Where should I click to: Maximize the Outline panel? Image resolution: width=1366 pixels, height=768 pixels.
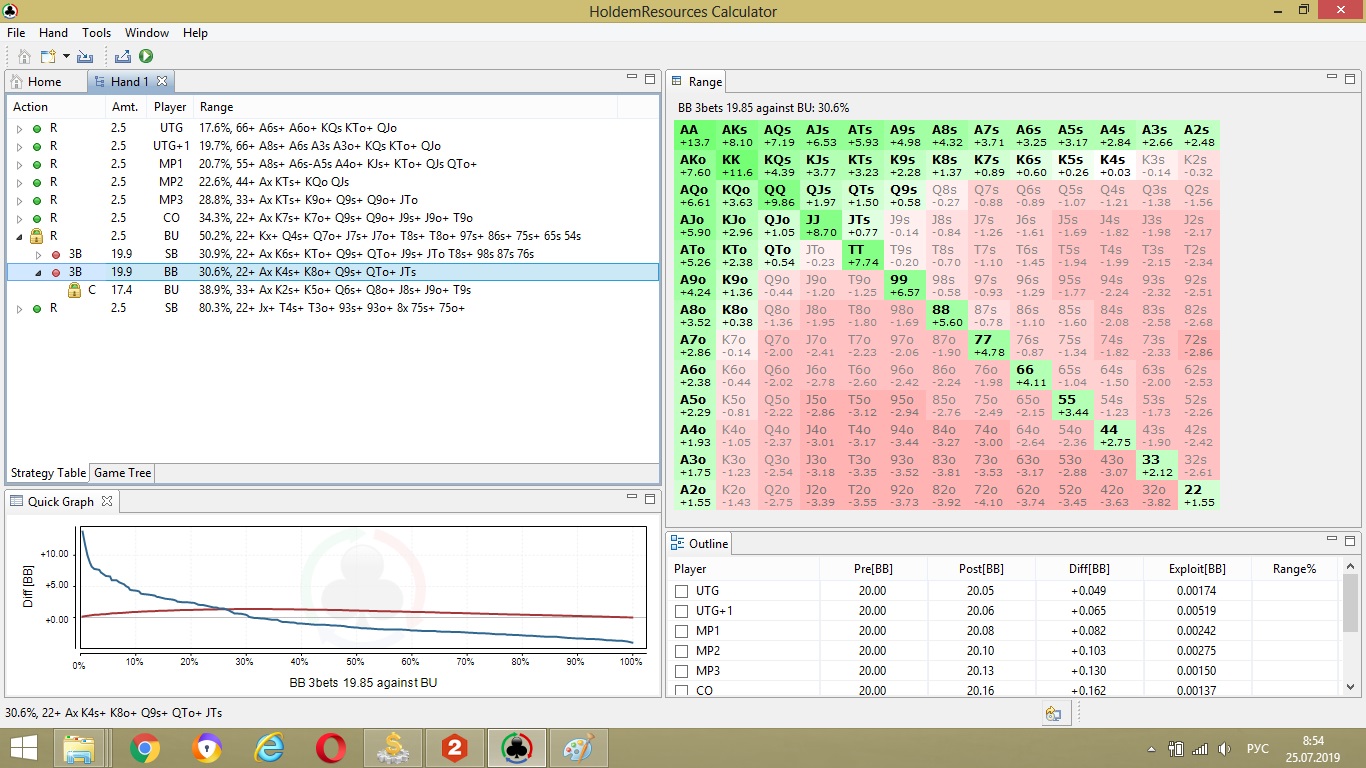coord(1350,540)
